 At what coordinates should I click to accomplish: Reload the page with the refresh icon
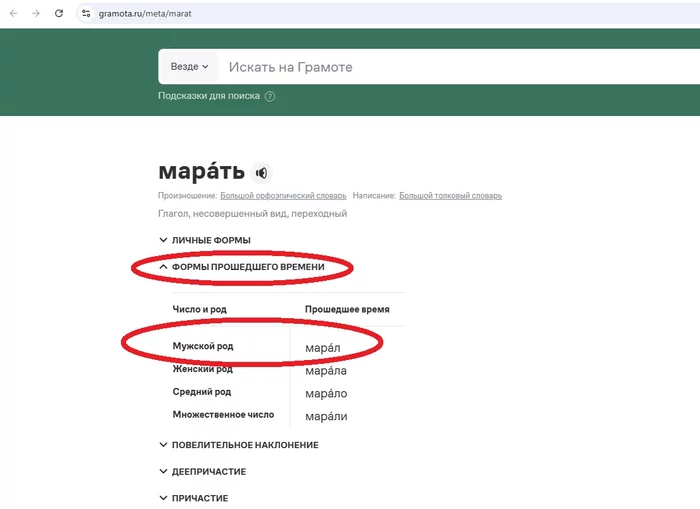(59, 13)
